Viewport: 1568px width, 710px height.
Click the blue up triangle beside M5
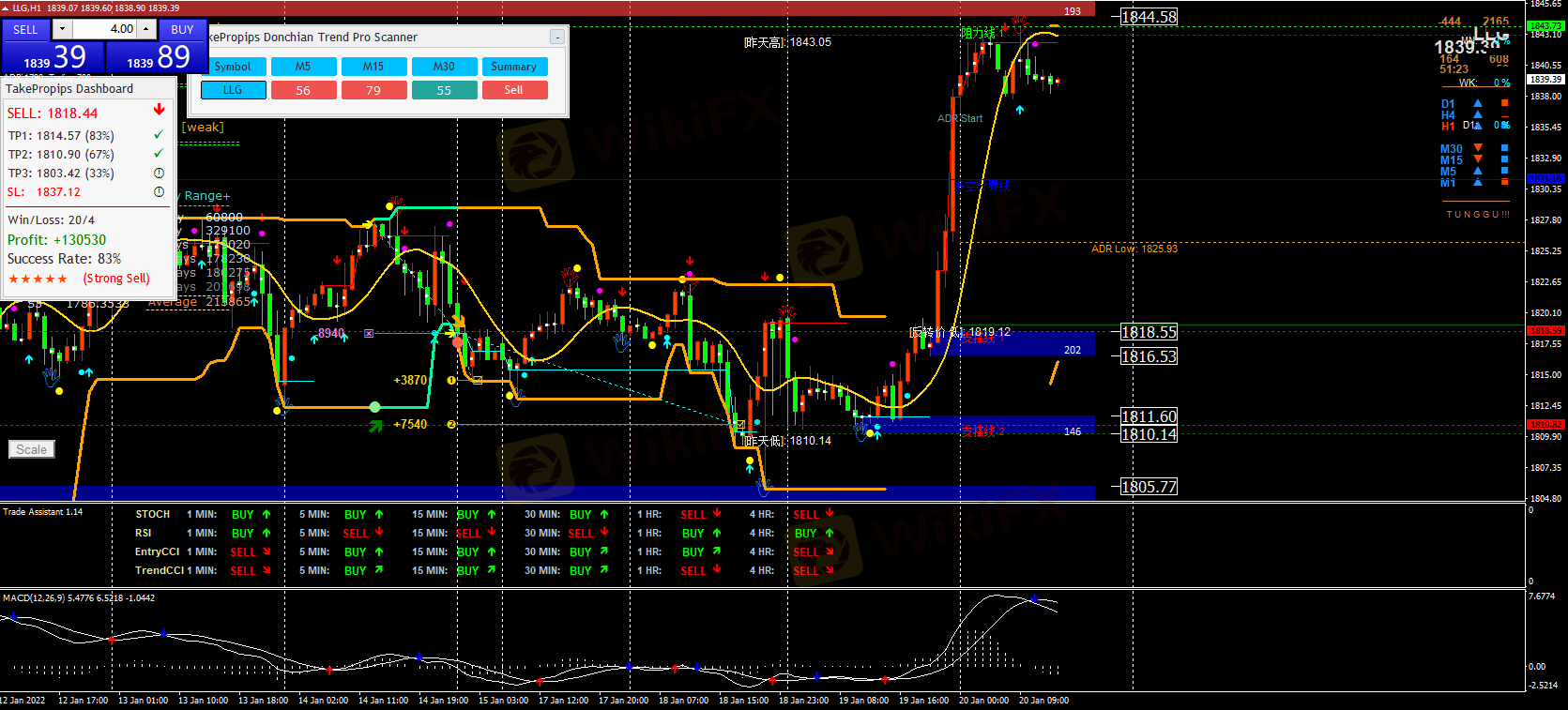1478,172
